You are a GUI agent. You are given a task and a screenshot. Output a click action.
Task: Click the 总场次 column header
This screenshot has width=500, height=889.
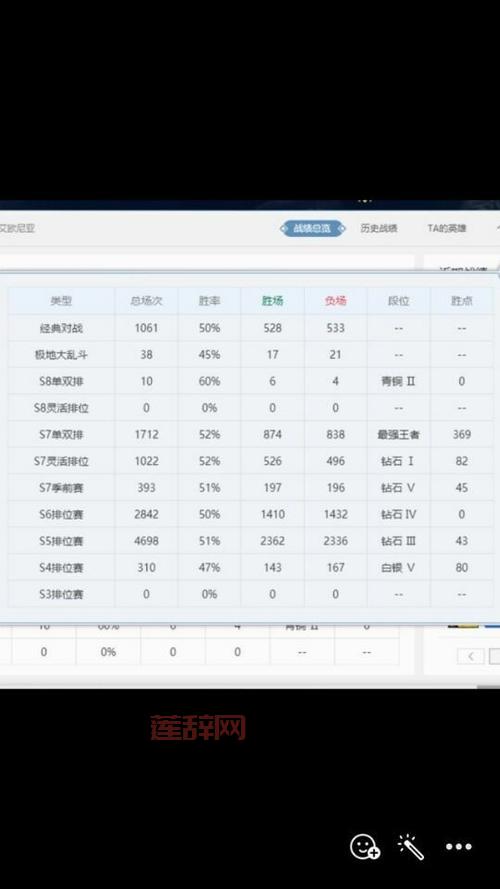point(146,301)
